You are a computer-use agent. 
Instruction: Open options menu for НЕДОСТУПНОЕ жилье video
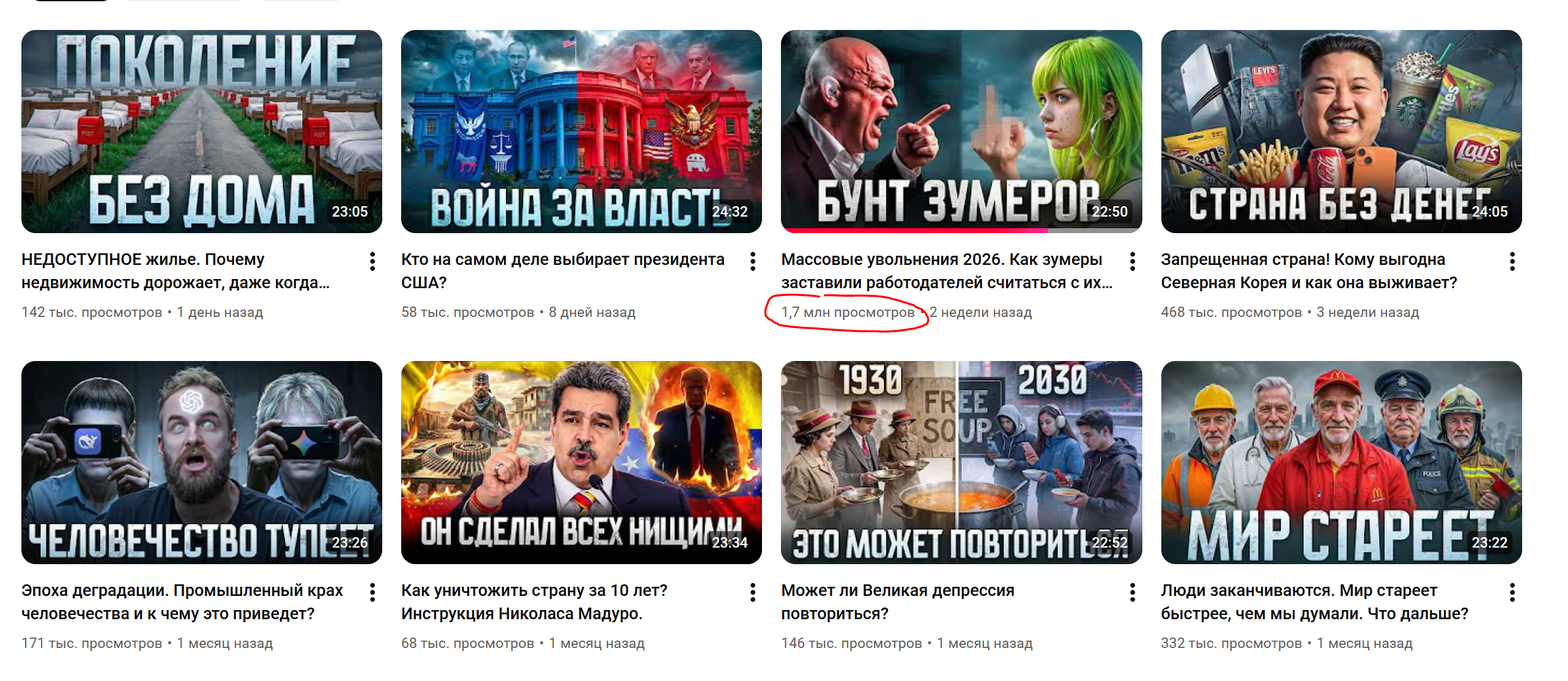point(372,261)
